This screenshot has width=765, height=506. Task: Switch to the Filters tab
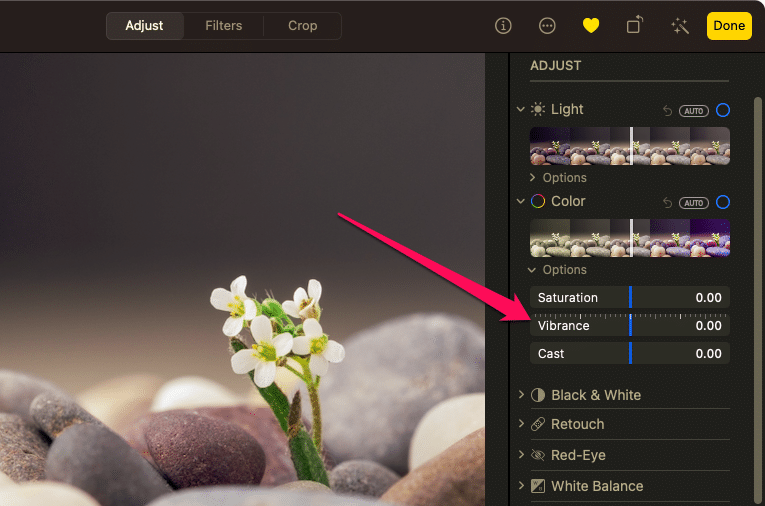click(223, 26)
